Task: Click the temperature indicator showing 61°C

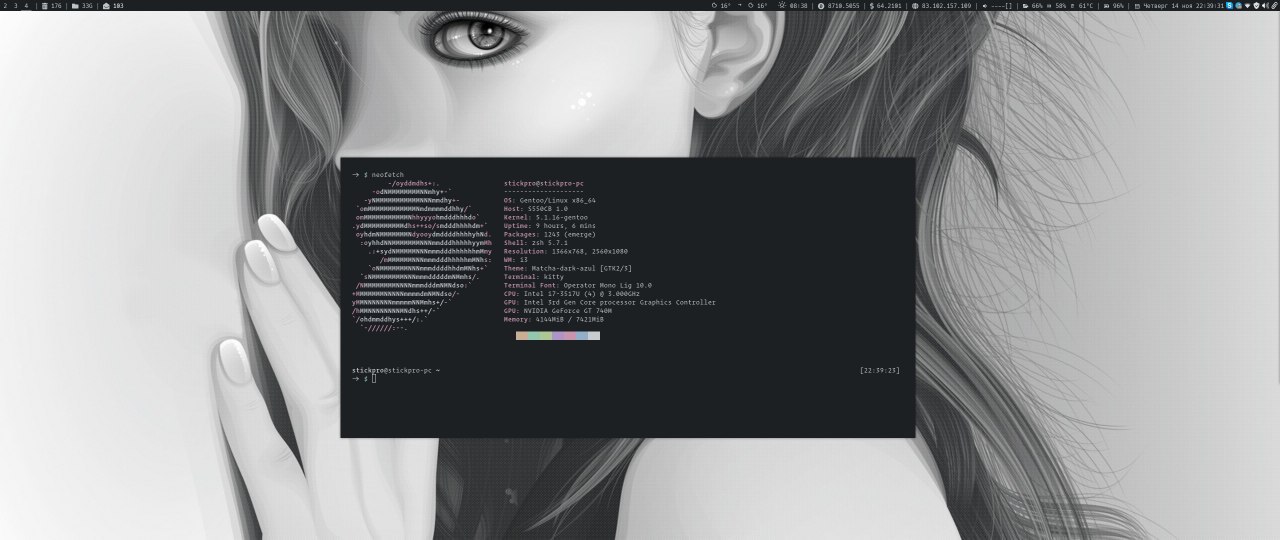Action: click(1081, 5)
